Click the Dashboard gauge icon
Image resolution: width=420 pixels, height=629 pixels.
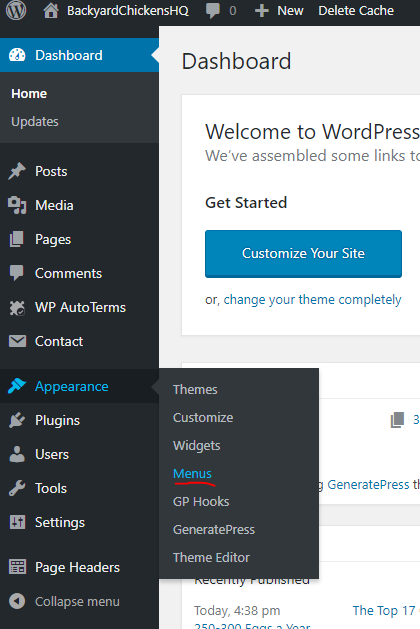(17, 55)
